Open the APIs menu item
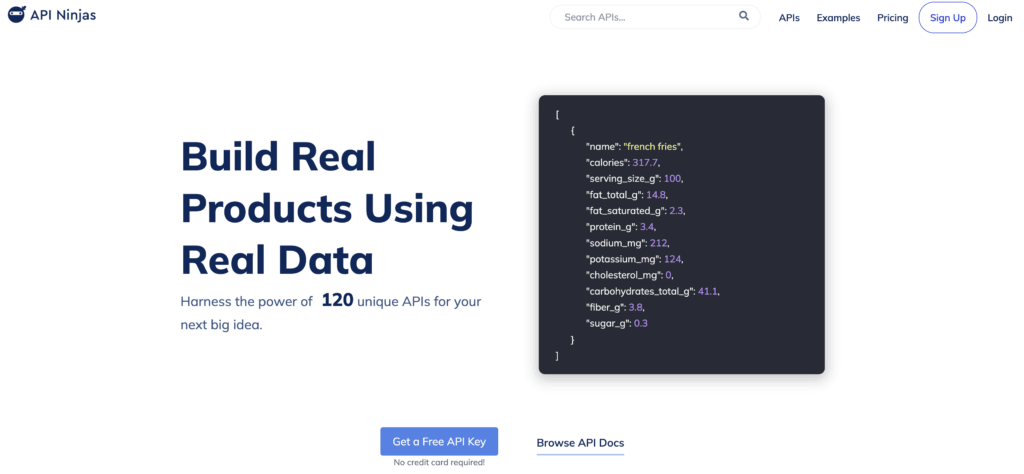 (789, 18)
